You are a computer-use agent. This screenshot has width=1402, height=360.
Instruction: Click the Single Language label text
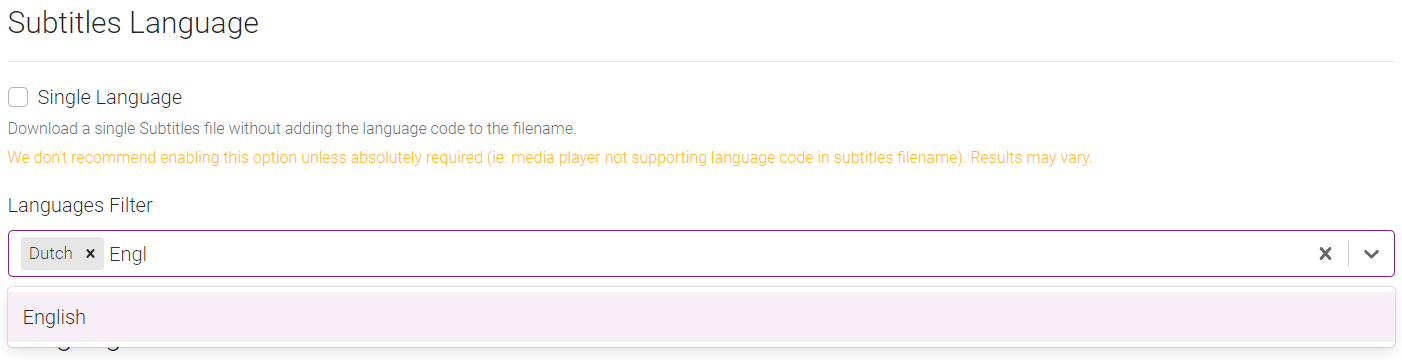pos(110,97)
